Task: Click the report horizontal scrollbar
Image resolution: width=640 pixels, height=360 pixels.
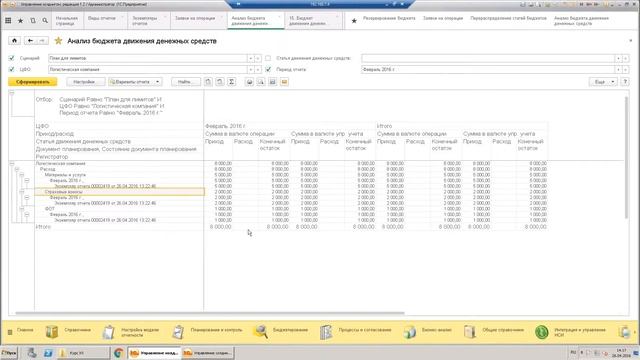Action: (210, 313)
